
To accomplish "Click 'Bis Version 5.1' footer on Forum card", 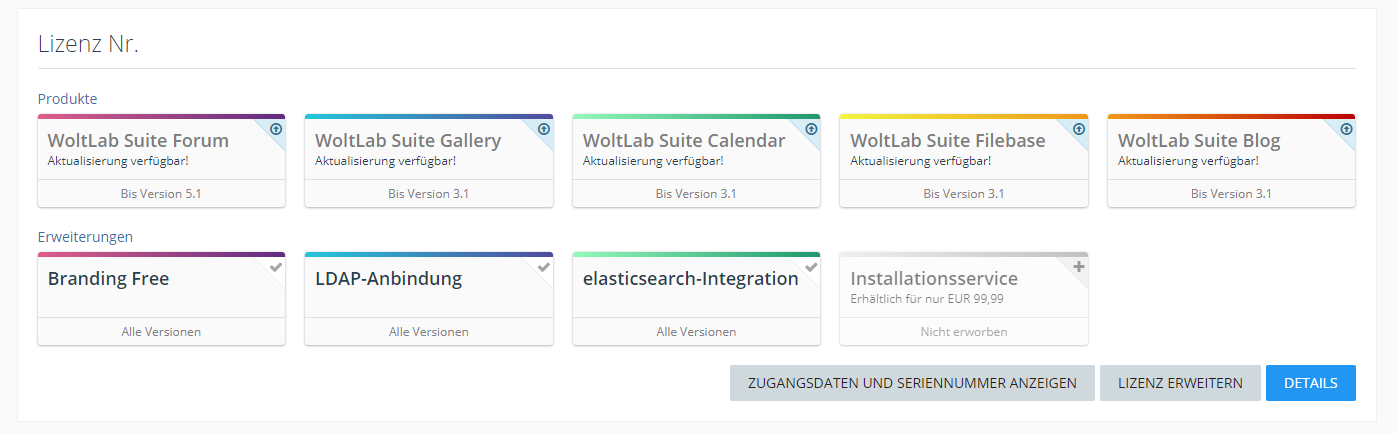I will point(161,194).
